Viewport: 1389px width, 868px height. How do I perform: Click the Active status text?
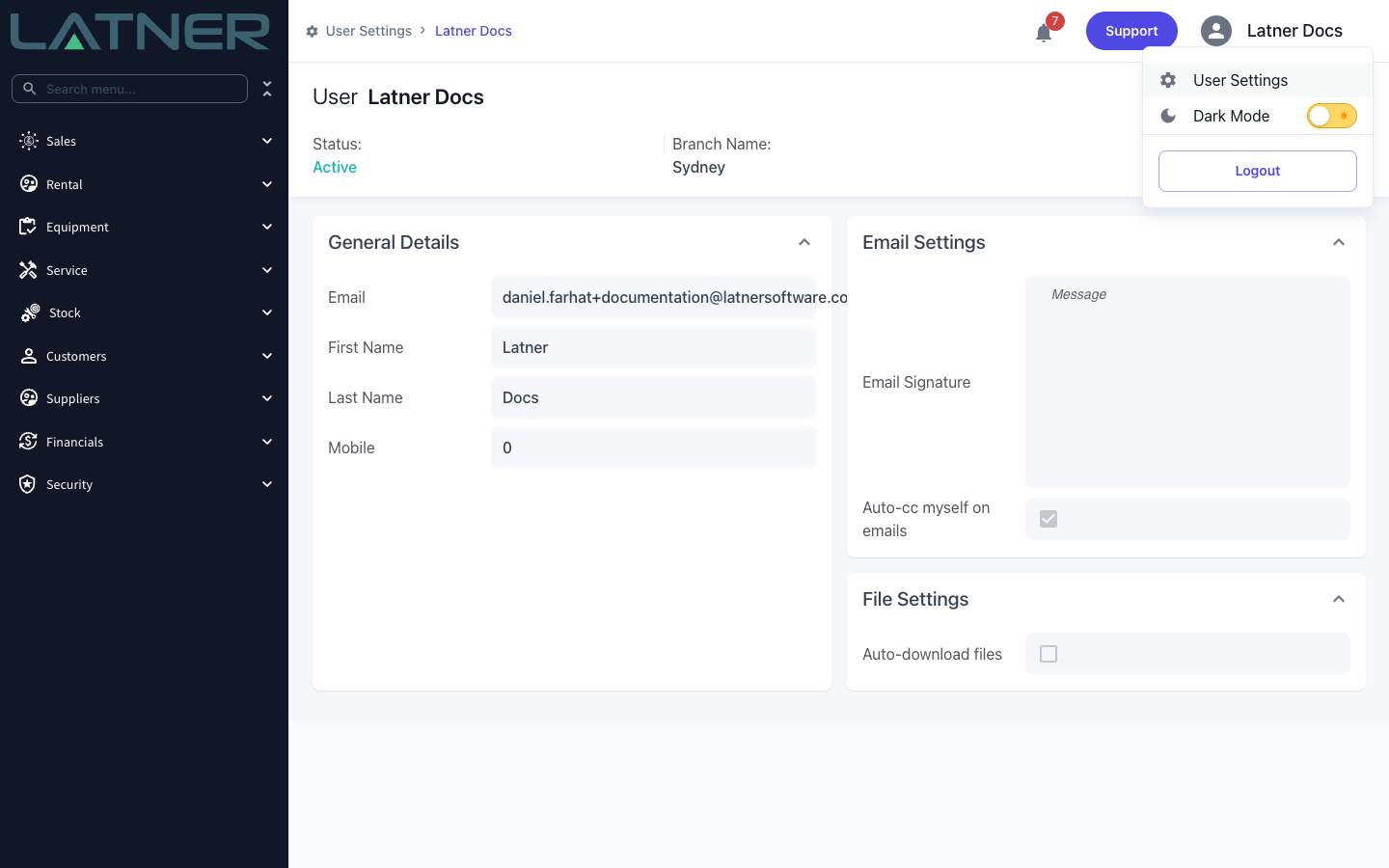335,167
